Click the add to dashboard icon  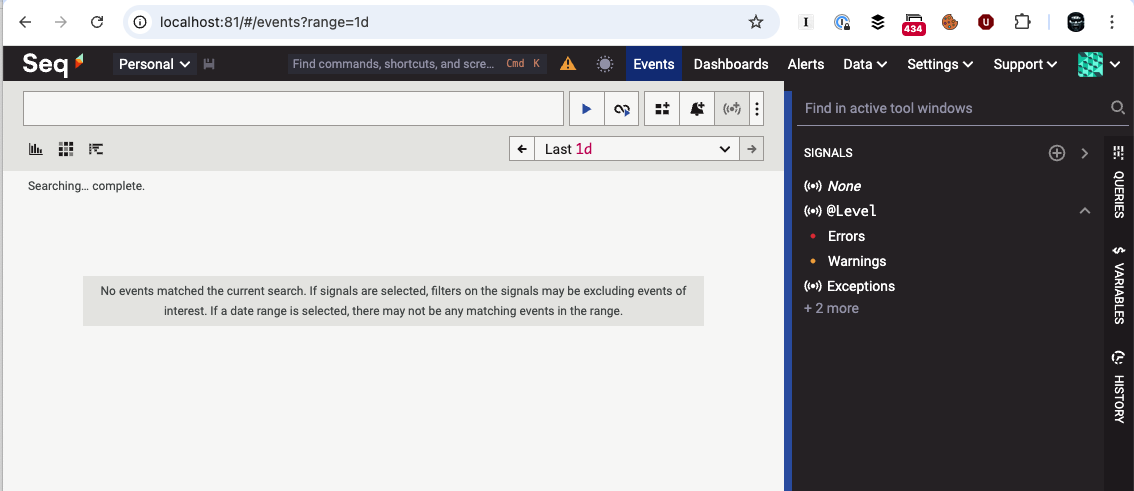(x=662, y=109)
